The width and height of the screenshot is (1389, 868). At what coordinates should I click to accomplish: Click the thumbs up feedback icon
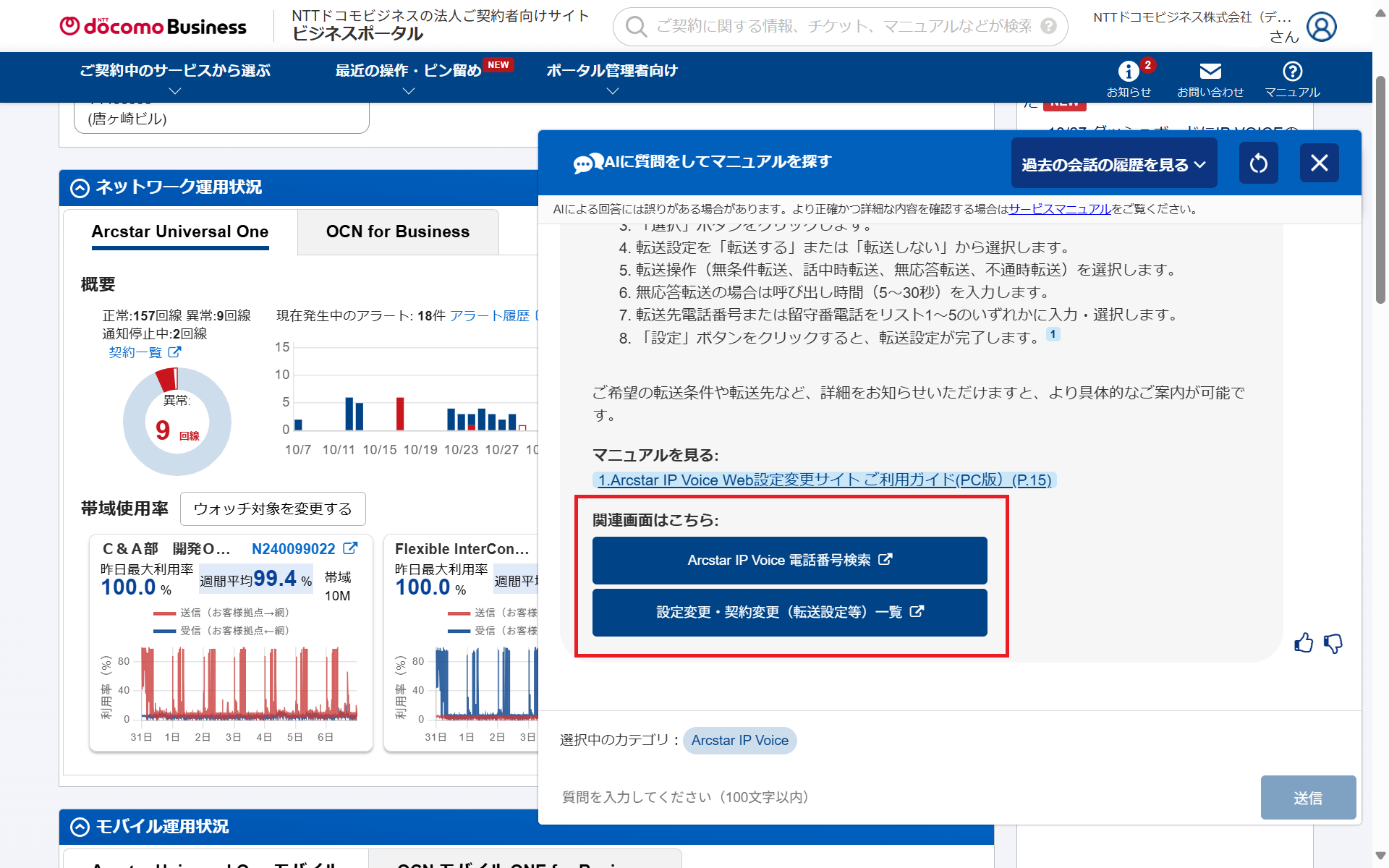[x=1303, y=642]
